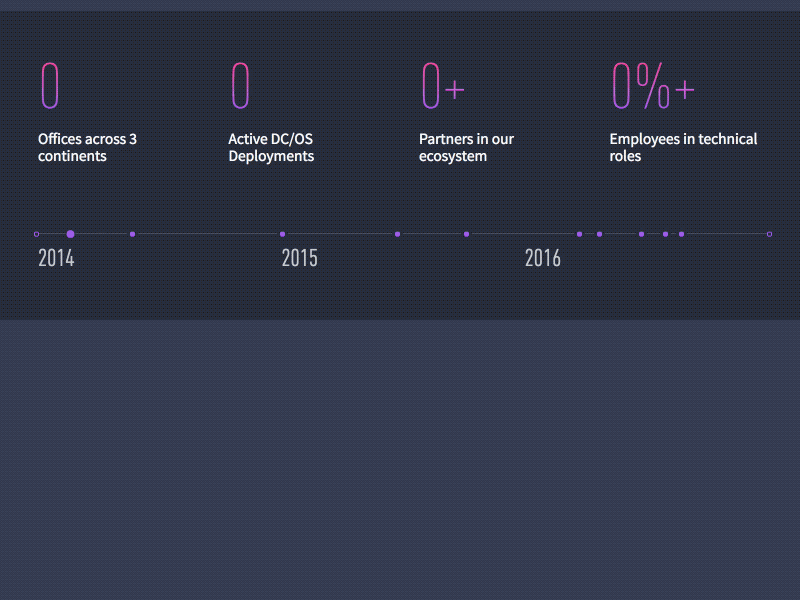Click the "0+" partners counter
This screenshot has height=600, width=800.
click(x=441, y=86)
